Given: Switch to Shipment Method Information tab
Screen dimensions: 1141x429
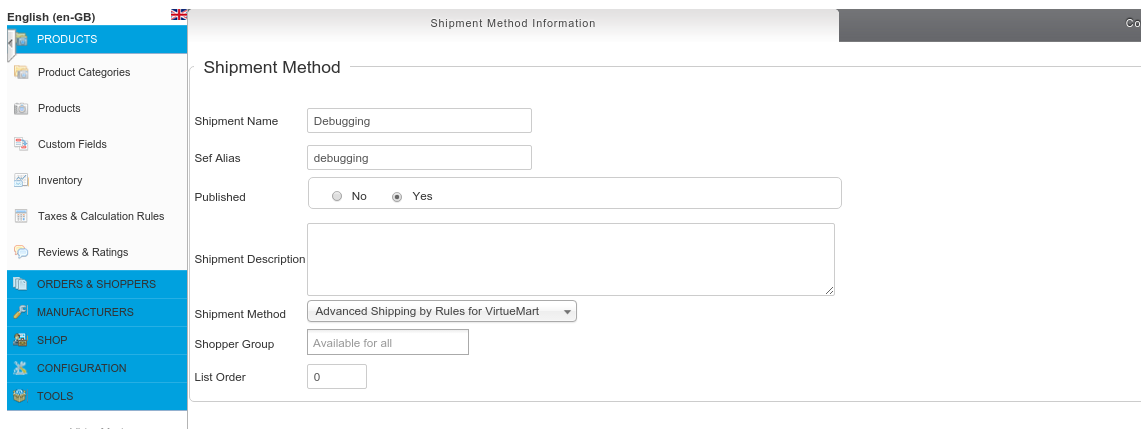Looking at the screenshot, I should coord(512,24).
